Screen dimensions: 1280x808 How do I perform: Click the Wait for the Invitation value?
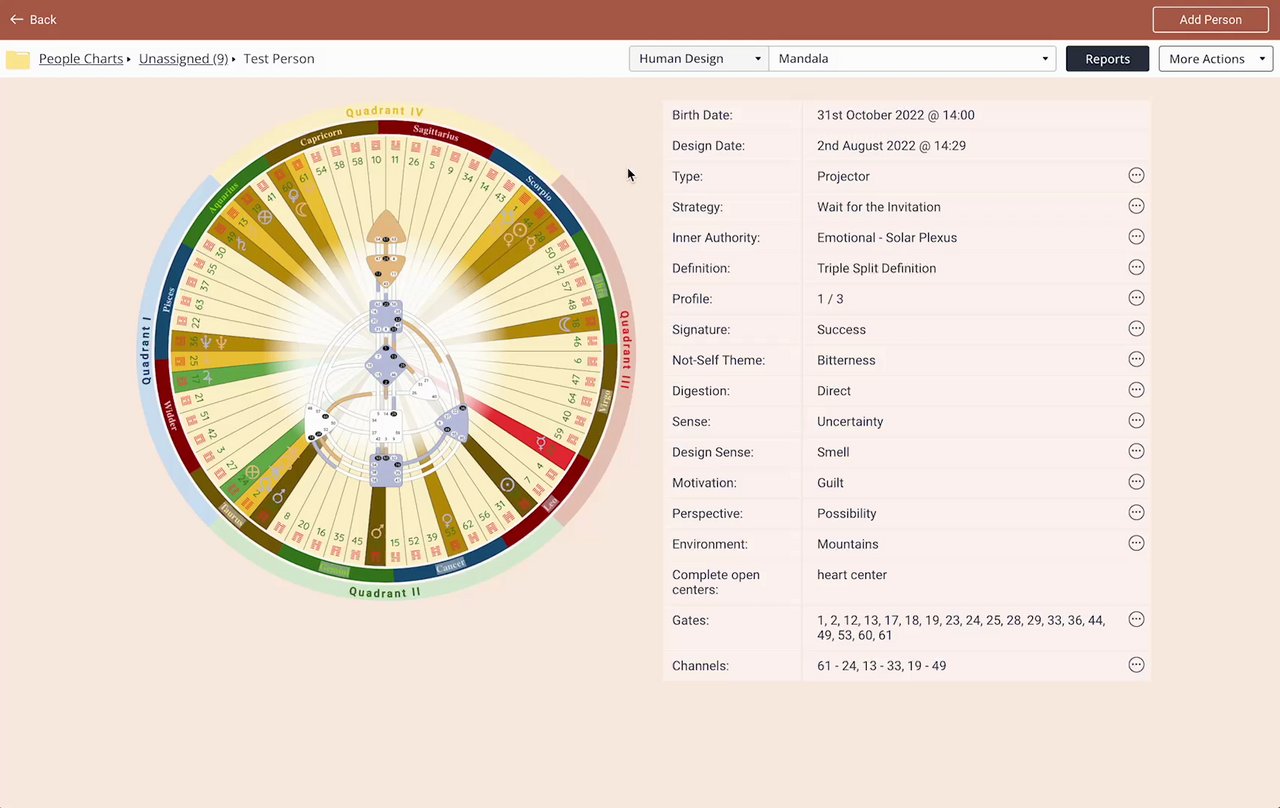(x=878, y=207)
